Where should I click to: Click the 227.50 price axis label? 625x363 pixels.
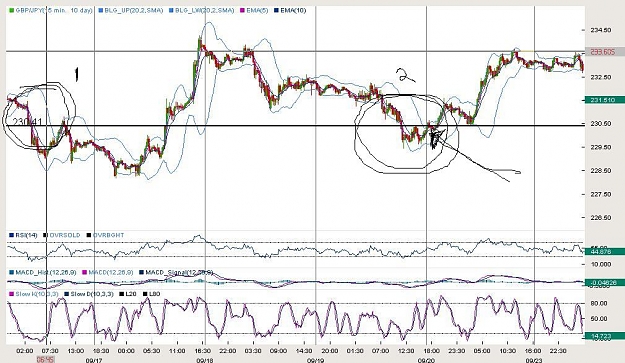coord(601,194)
